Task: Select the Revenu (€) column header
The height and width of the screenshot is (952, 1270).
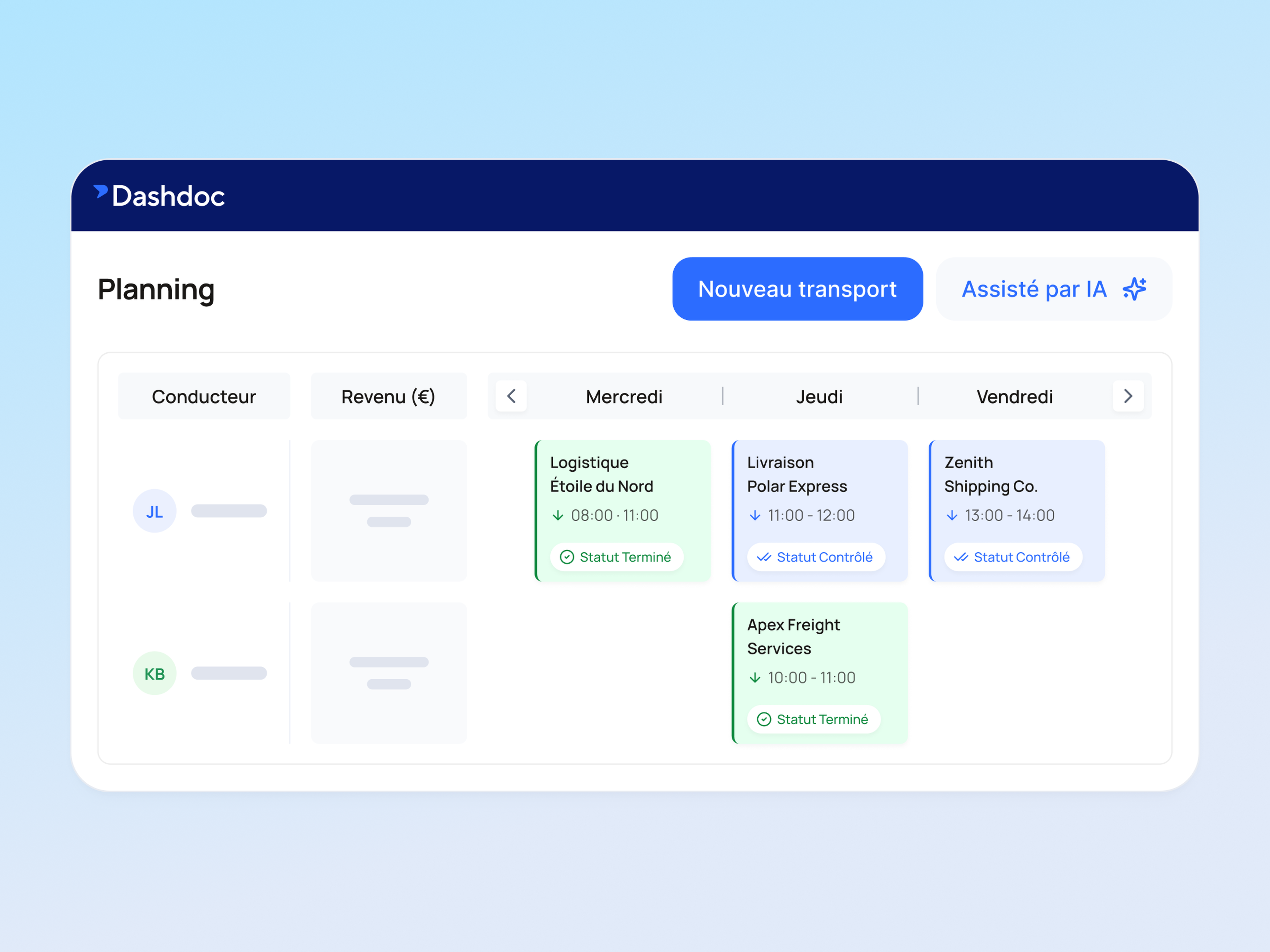Action: (389, 396)
